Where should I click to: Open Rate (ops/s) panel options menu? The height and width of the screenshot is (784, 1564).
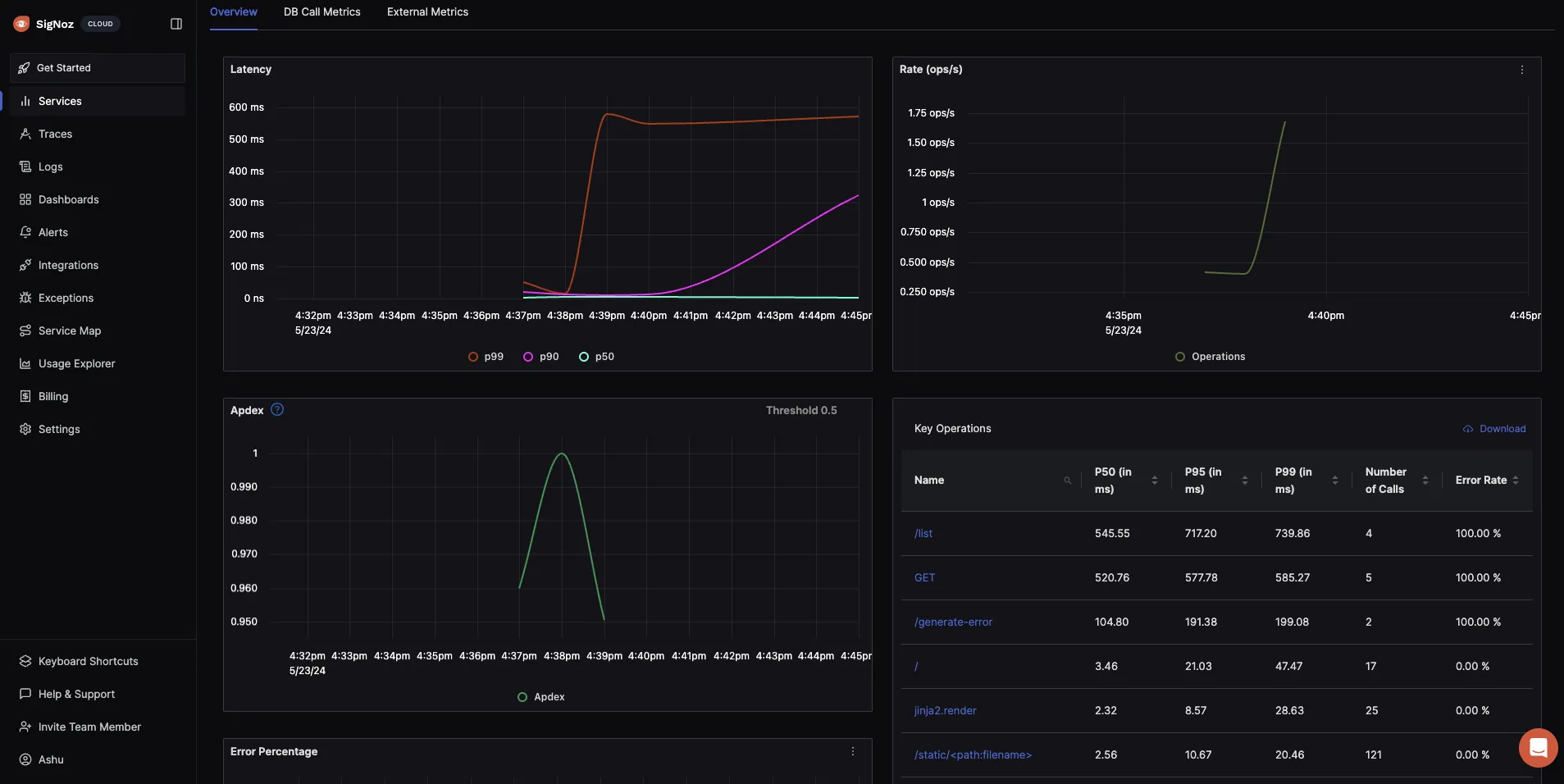pyautogui.click(x=1521, y=70)
